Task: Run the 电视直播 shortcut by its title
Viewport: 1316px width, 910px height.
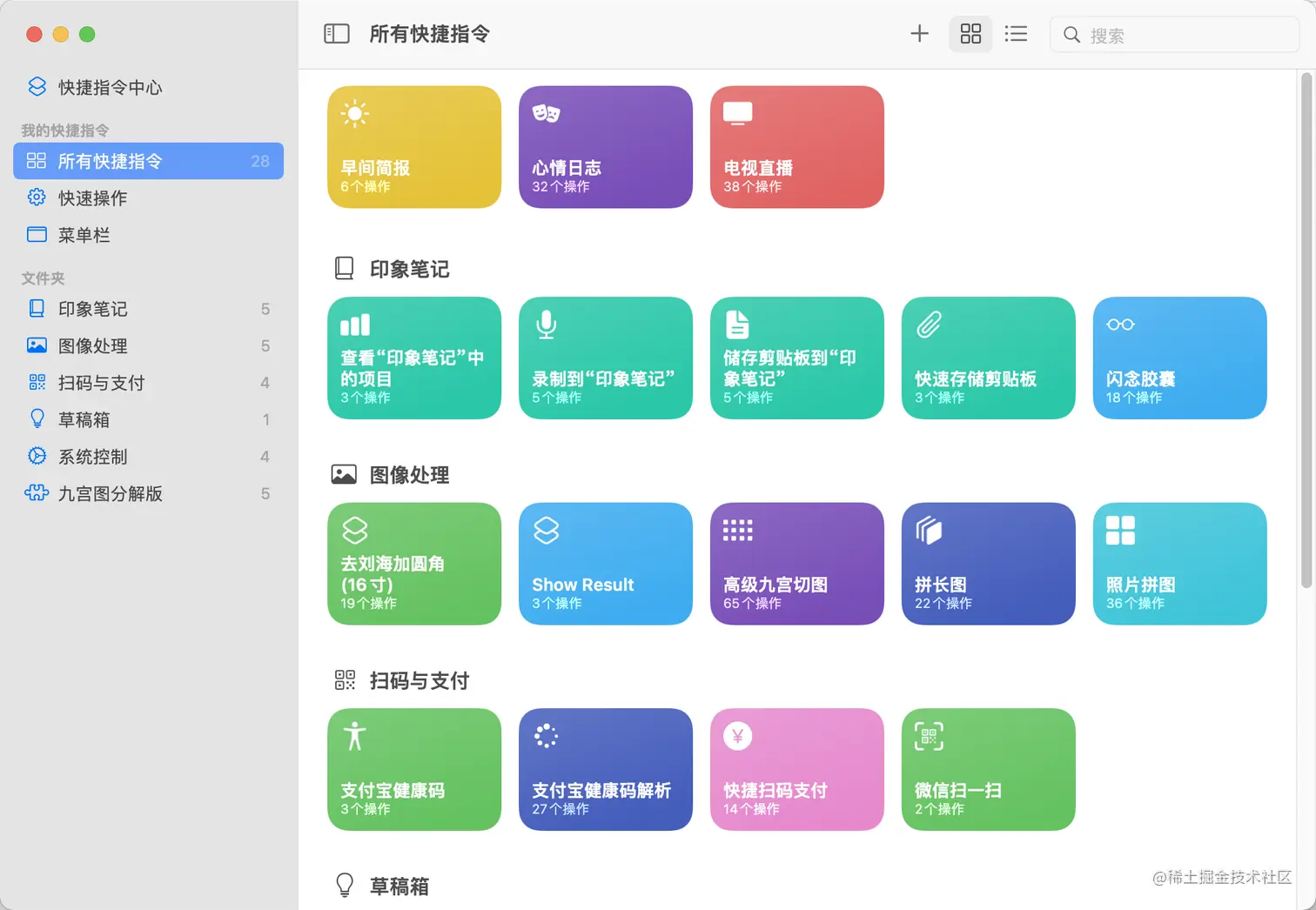Action: coord(758,168)
